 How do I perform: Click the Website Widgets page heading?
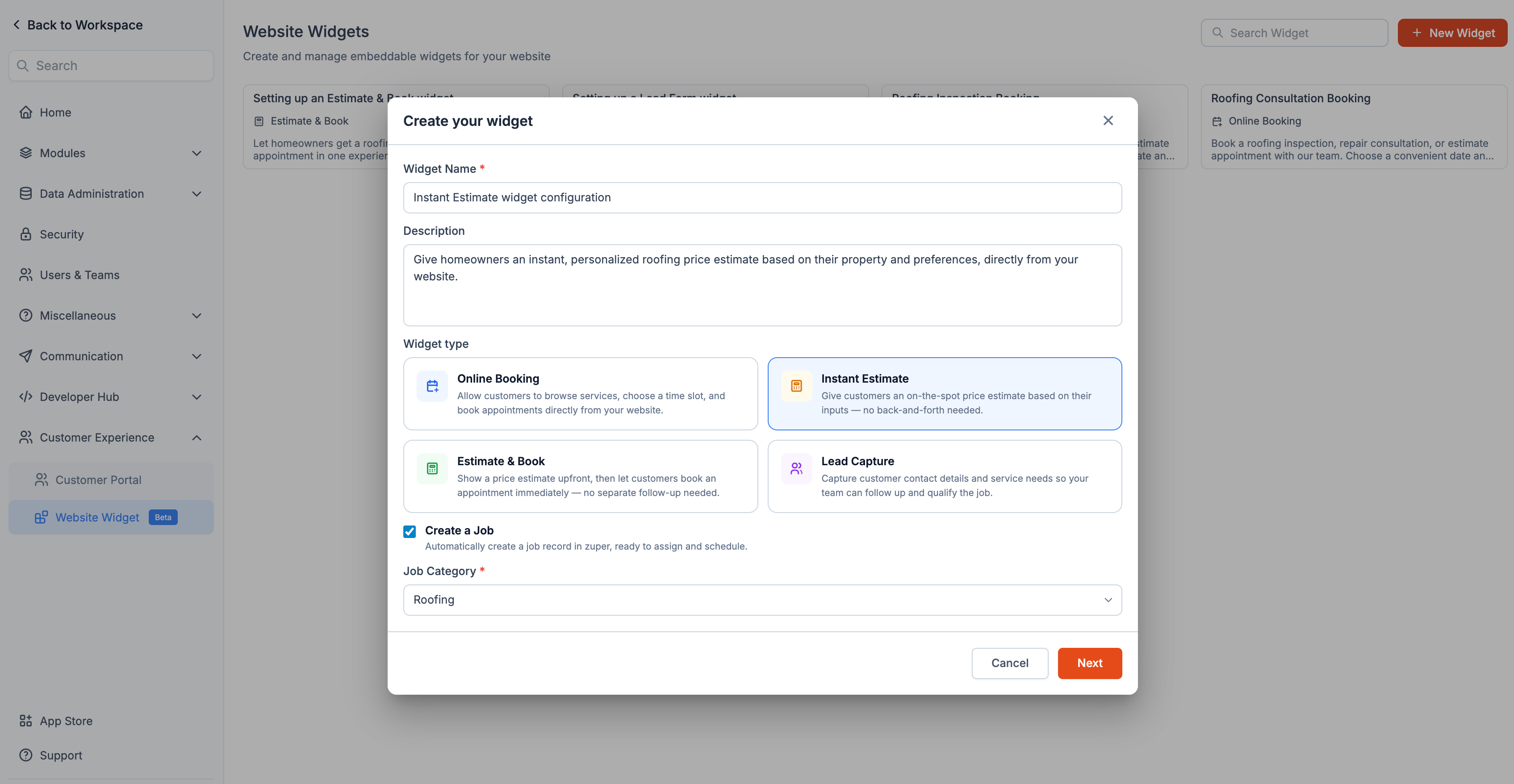click(305, 32)
